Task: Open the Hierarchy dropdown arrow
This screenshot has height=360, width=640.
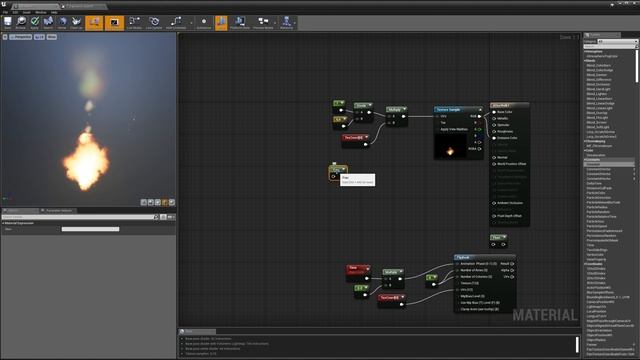Action: [x=295, y=23]
